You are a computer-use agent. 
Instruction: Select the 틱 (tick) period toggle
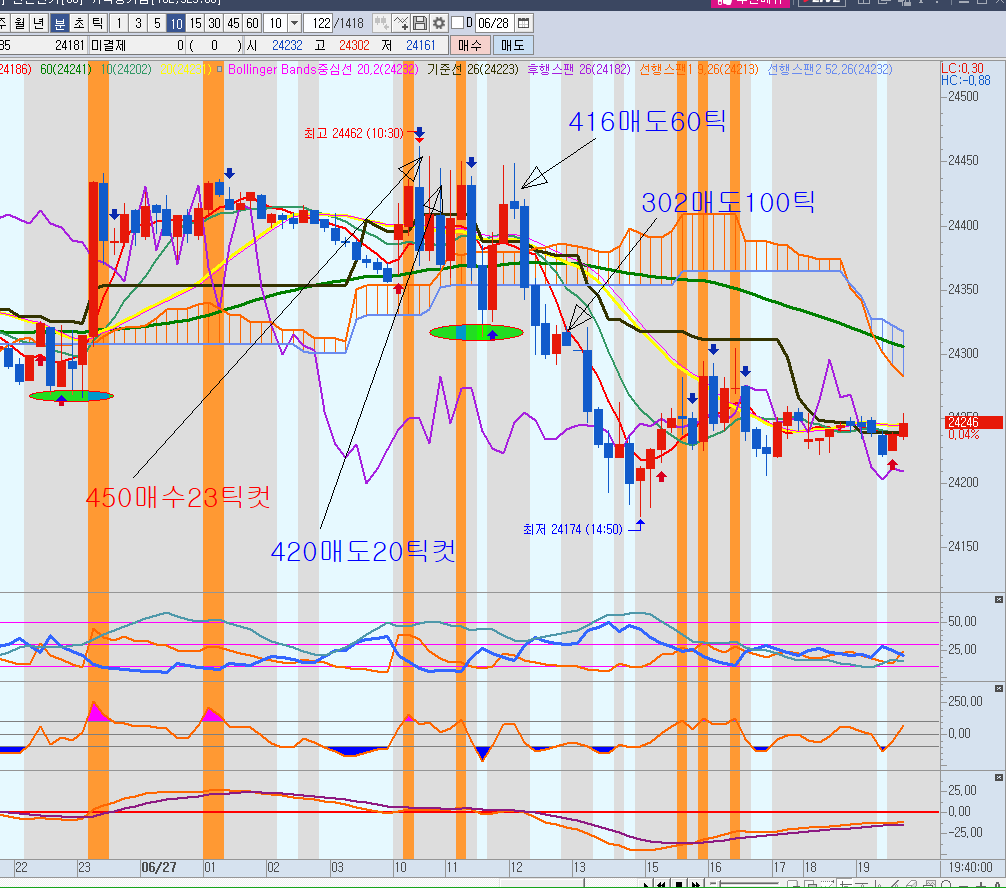coord(96,23)
